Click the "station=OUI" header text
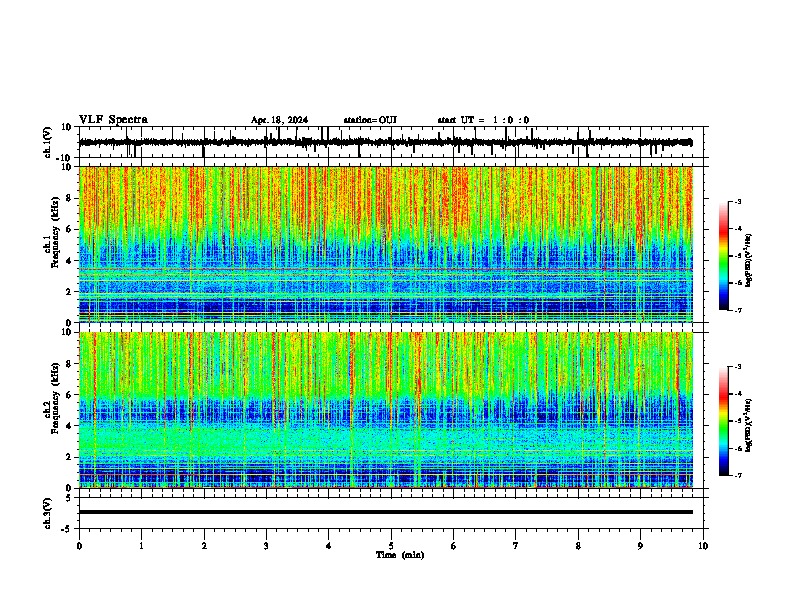Screen dimensions: 792x612 [370, 120]
